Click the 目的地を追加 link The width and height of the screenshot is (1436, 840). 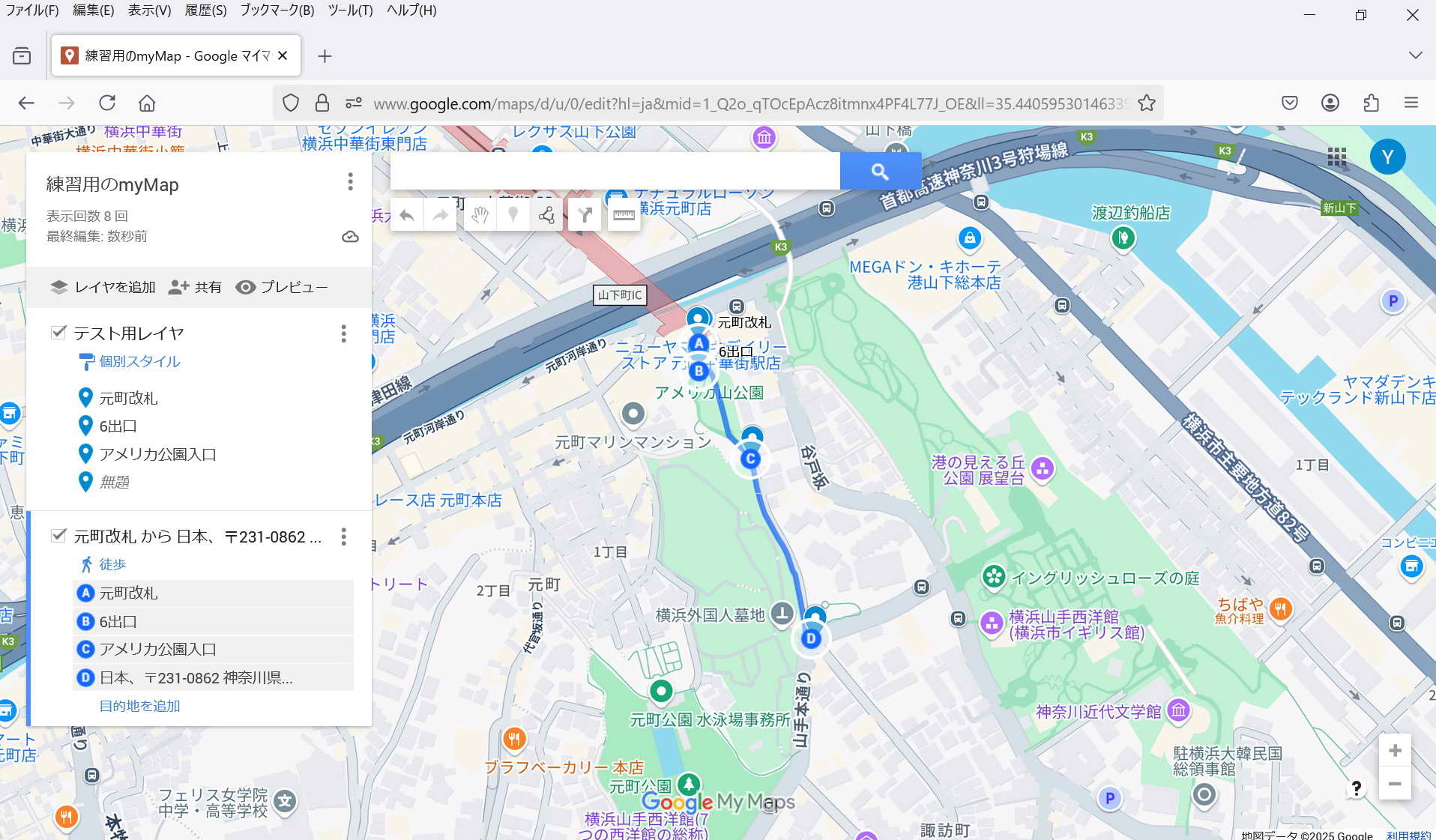click(139, 706)
